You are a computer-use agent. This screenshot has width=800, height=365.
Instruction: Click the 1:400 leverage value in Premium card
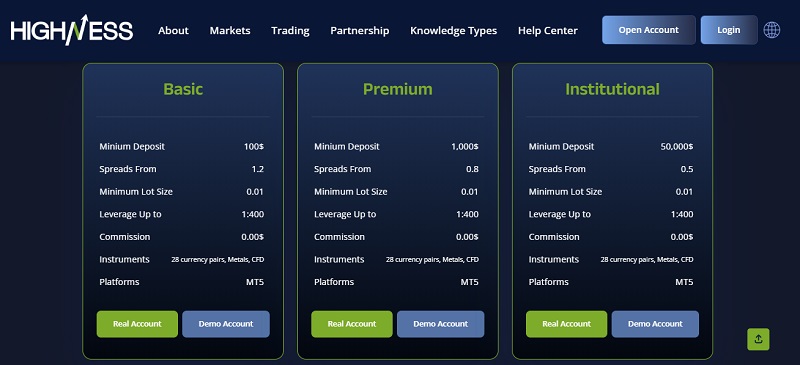coord(467,214)
